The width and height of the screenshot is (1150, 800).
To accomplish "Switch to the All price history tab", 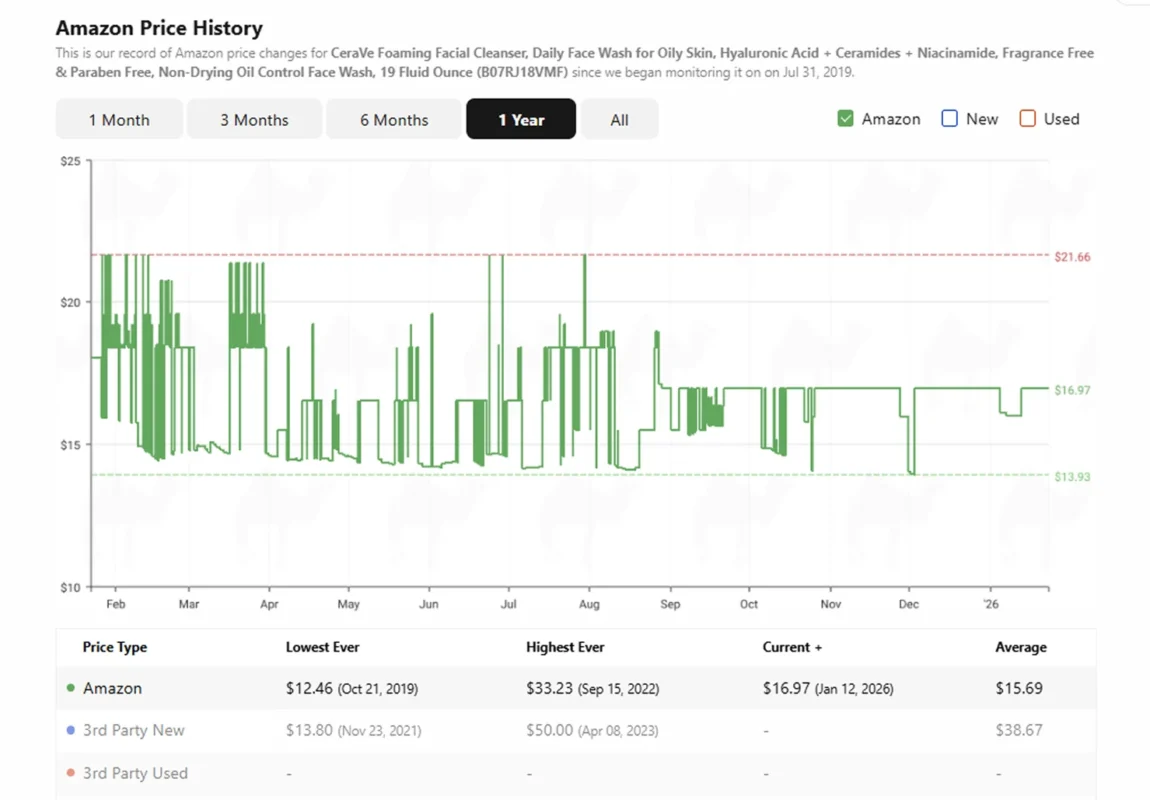I will tap(620, 119).
